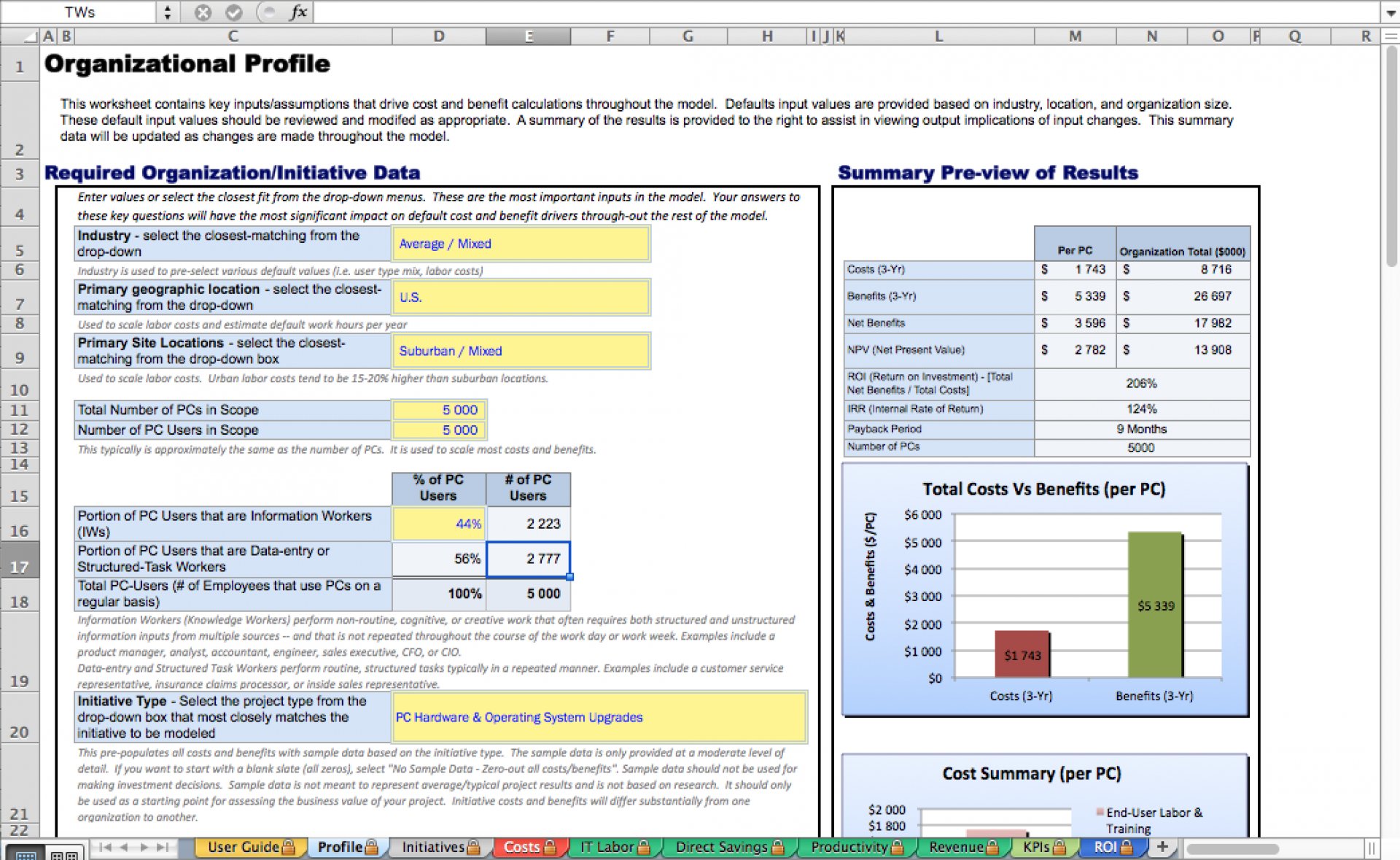Select the 44% Information Workers cell

439,524
